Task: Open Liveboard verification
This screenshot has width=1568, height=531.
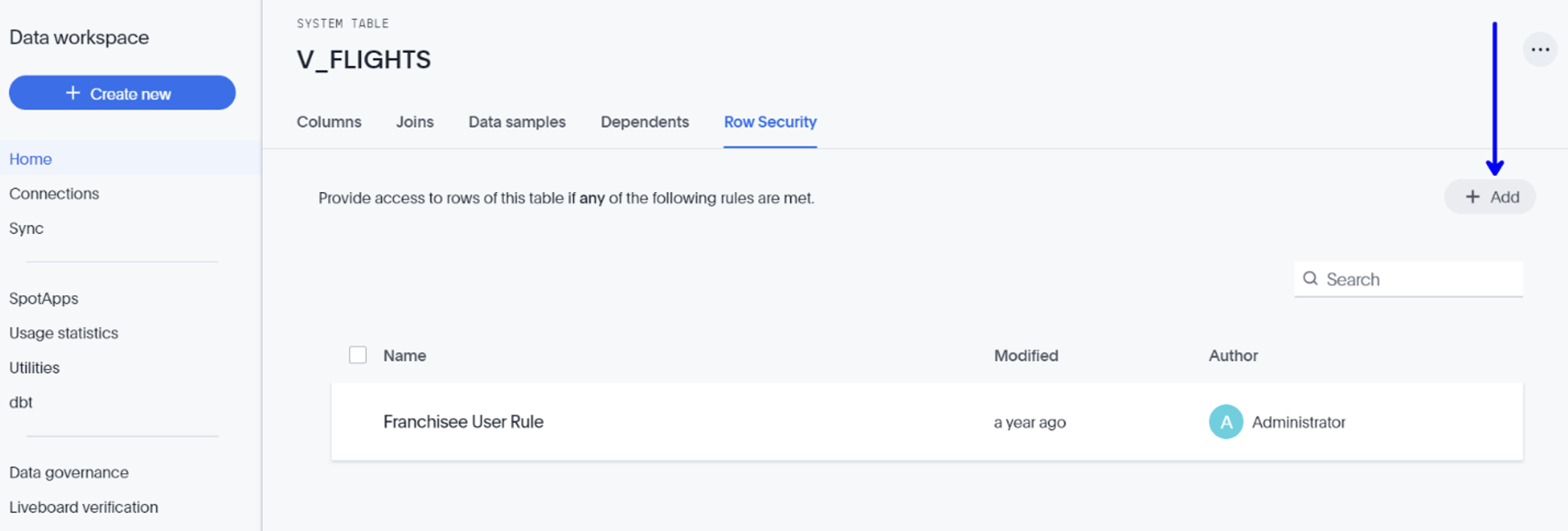Action: (83, 507)
